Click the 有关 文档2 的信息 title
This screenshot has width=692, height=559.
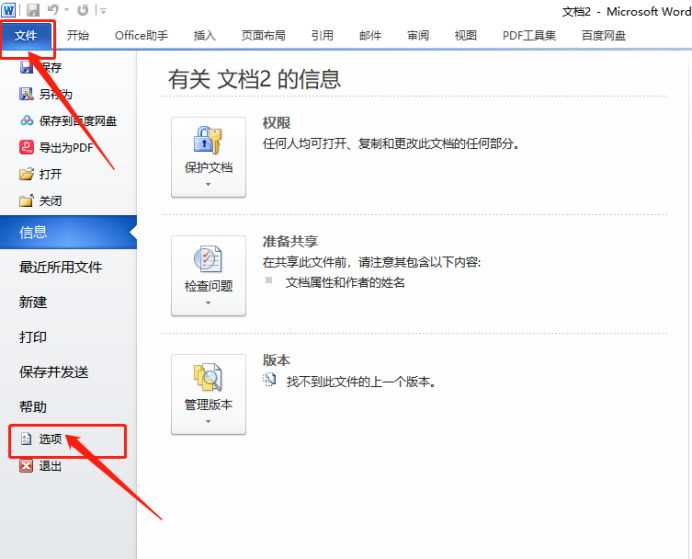tap(254, 79)
